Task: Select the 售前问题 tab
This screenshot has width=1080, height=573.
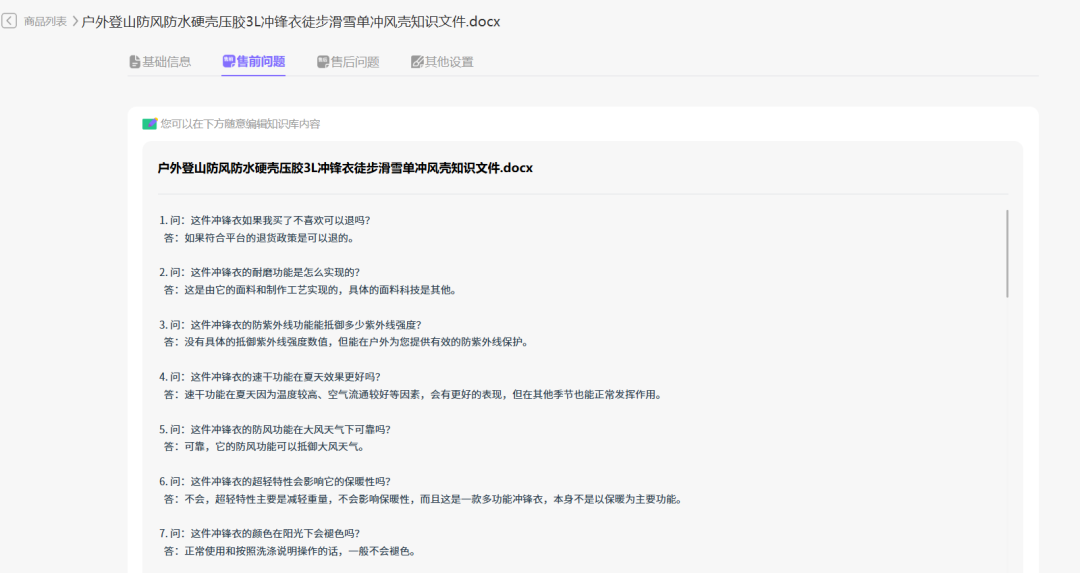Action: (x=253, y=62)
